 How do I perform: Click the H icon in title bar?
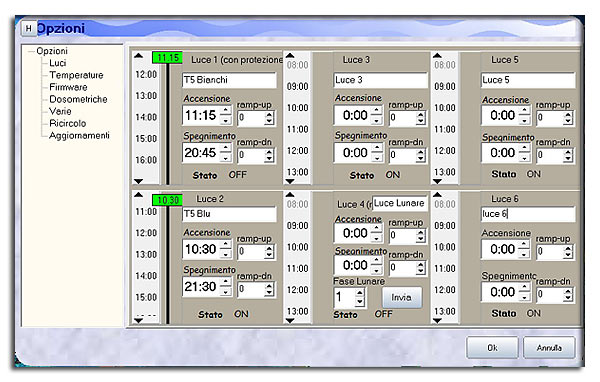28,28
